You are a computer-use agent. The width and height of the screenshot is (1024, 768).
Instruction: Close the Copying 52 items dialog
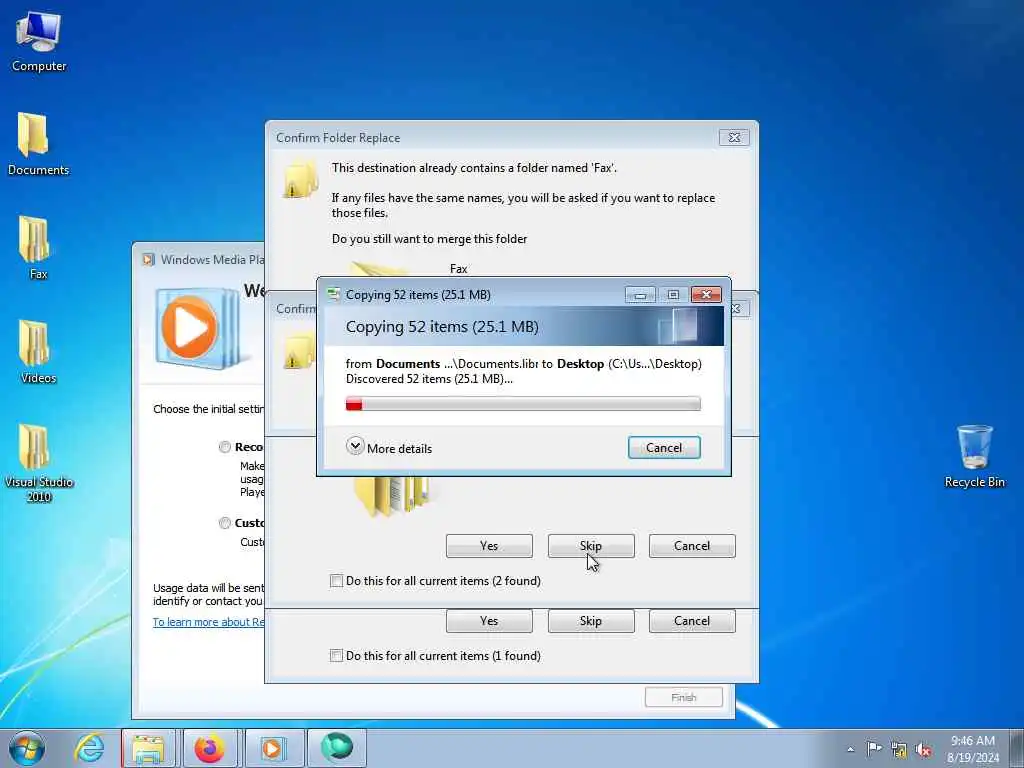[x=705, y=295]
